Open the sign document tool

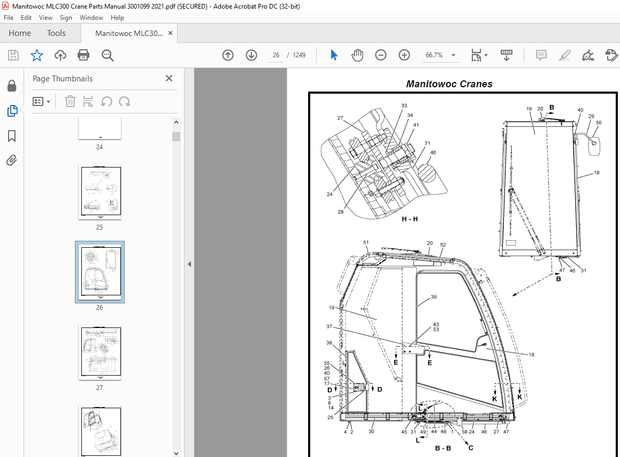[x=588, y=55]
